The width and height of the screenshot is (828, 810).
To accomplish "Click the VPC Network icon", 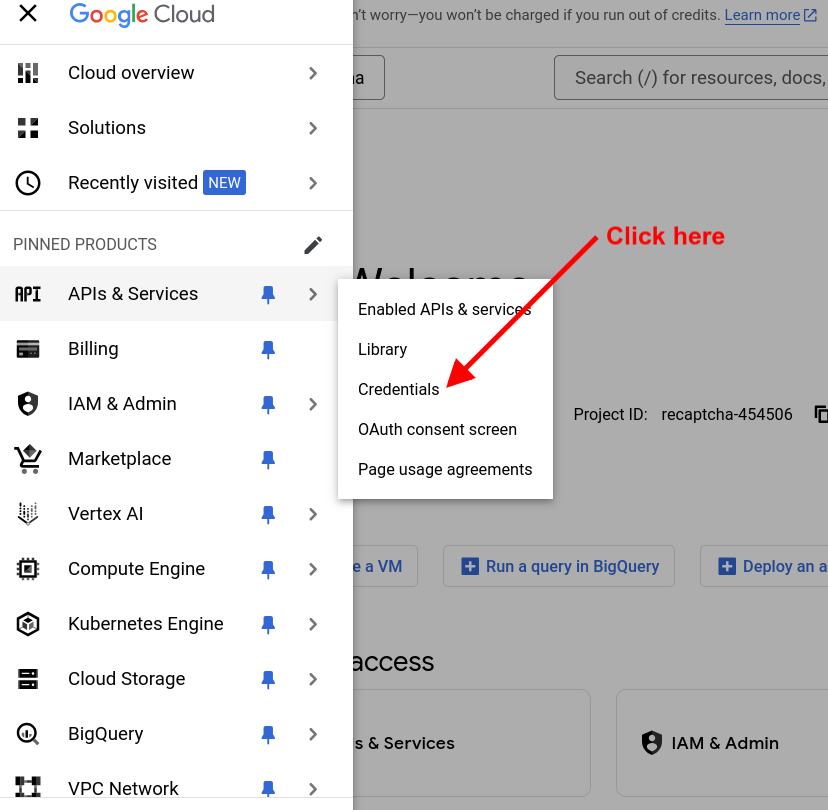I will [x=28, y=787].
